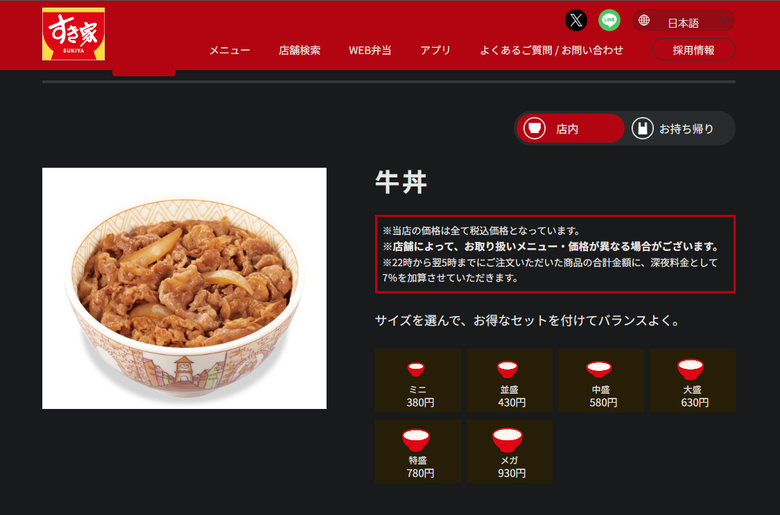Click the 採用情報 button
The height and width of the screenshot is (515, 780).
click(693, 50)
